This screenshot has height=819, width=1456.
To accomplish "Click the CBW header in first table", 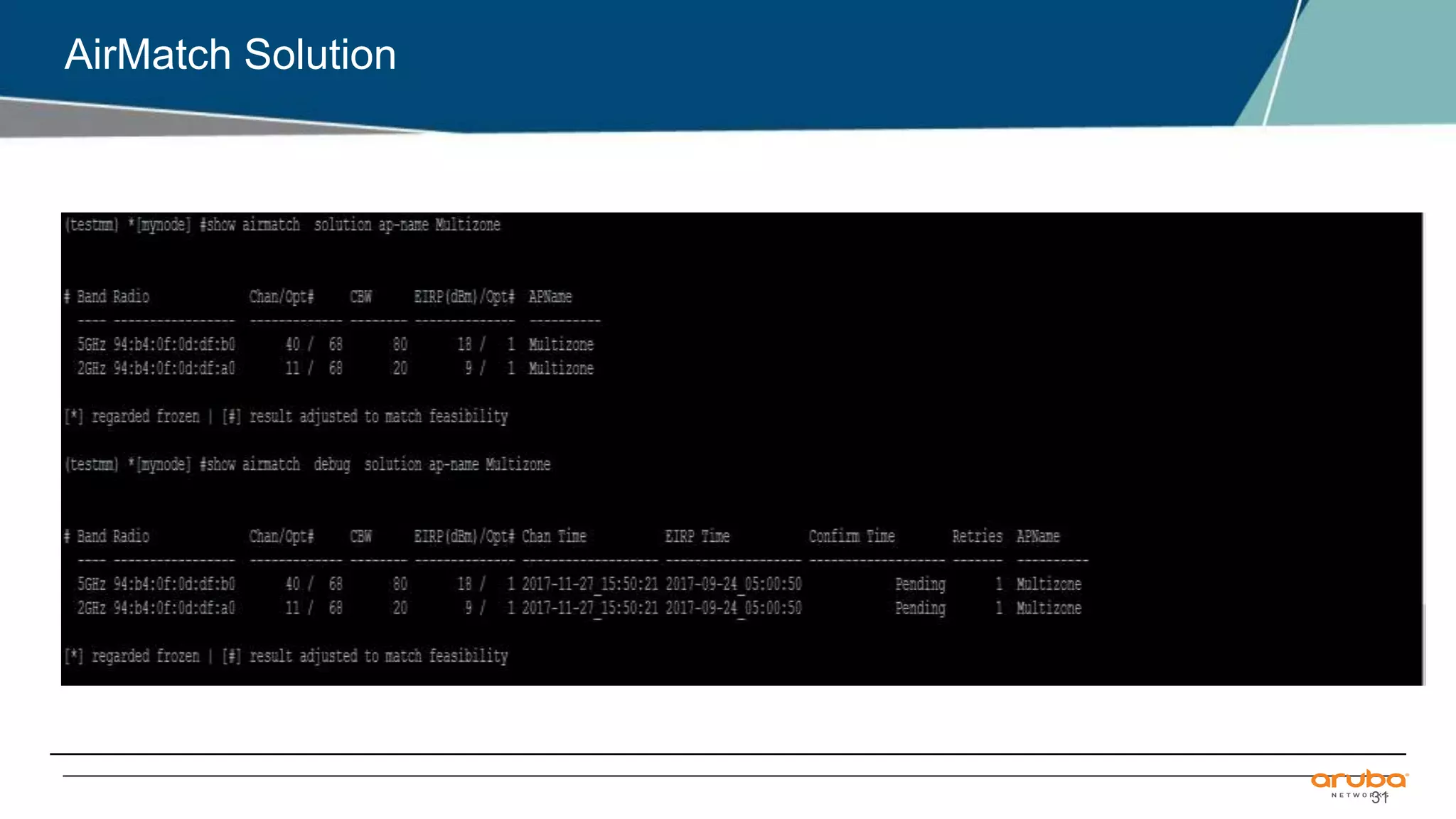I will [360, 297].
